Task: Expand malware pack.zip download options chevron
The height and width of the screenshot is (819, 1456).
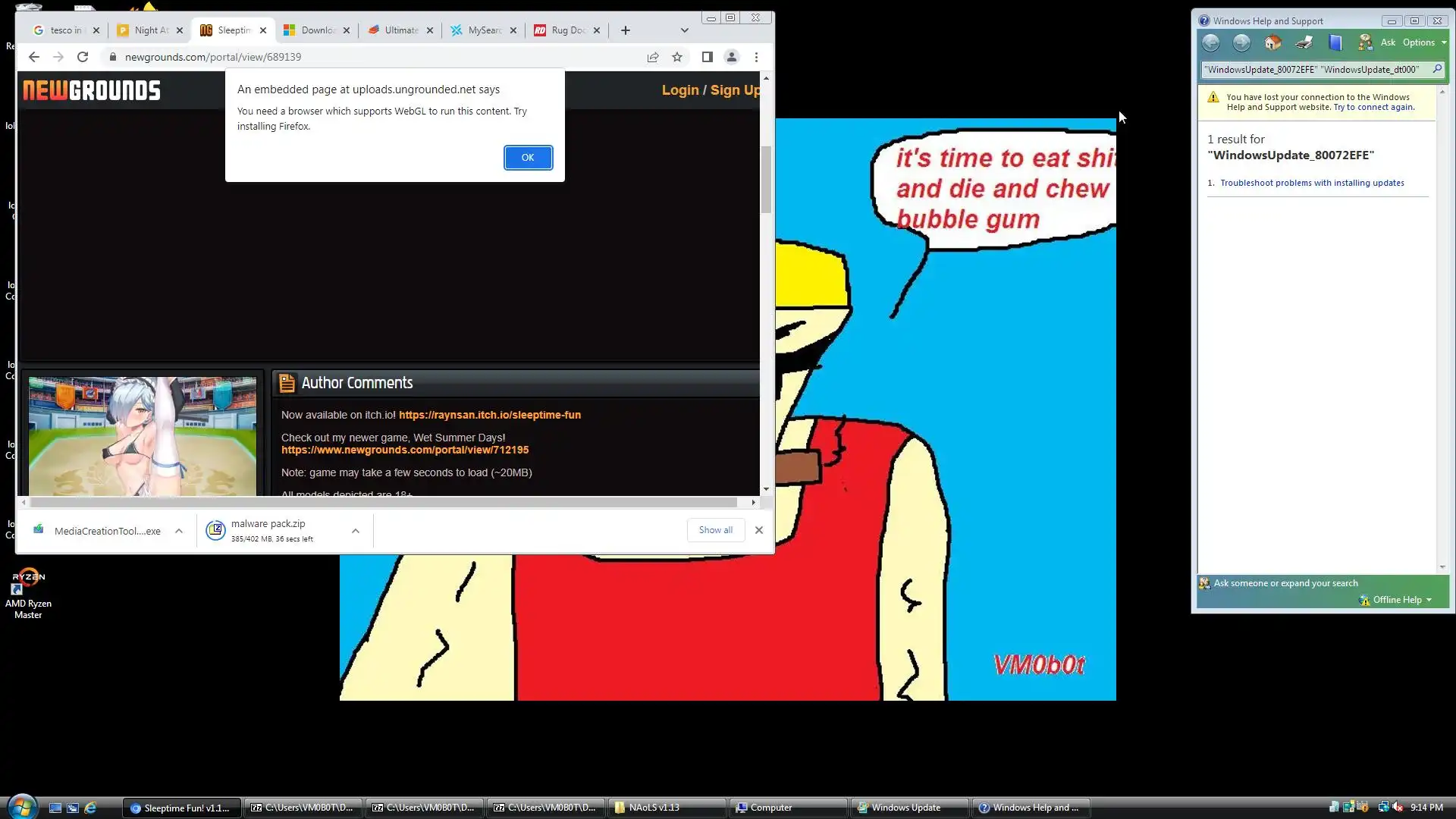Action: click(355, 531)
